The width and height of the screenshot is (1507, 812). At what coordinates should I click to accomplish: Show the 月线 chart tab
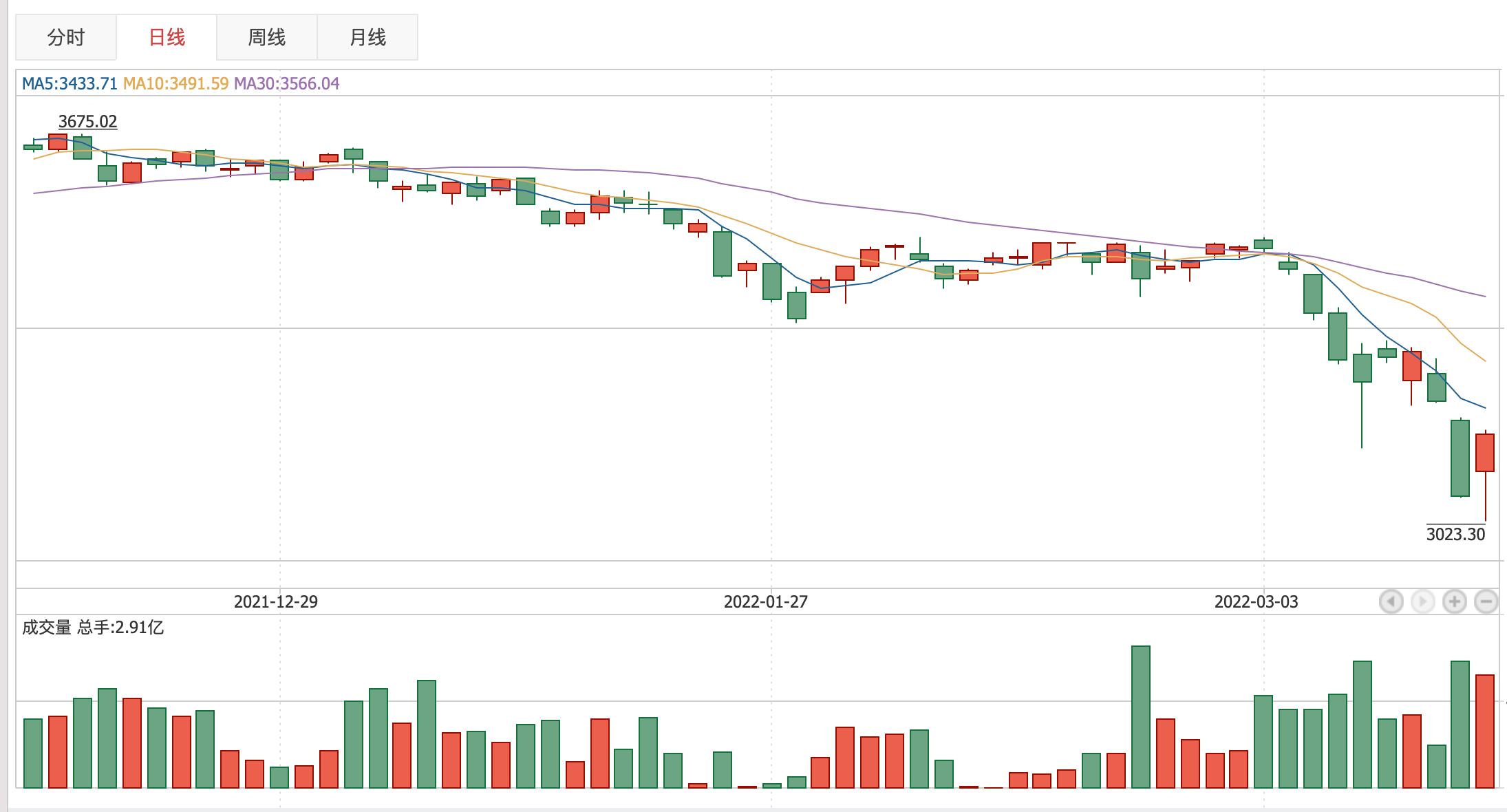pyautogui.click(x=367, y=37)
